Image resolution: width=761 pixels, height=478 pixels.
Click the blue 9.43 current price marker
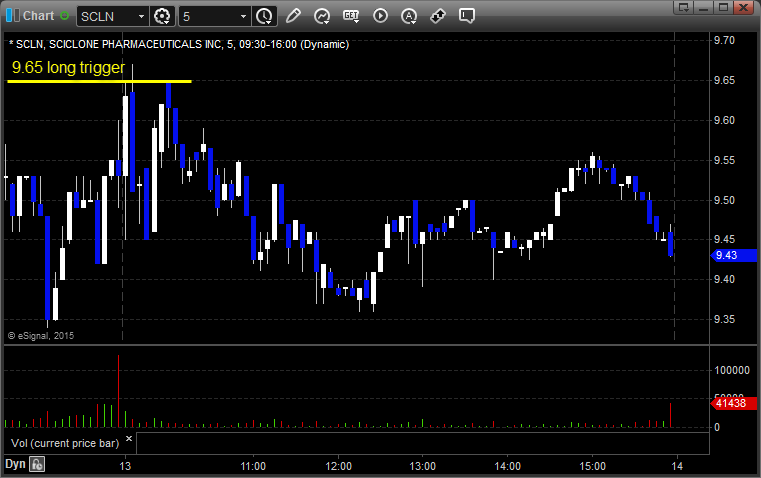[734, 255]
